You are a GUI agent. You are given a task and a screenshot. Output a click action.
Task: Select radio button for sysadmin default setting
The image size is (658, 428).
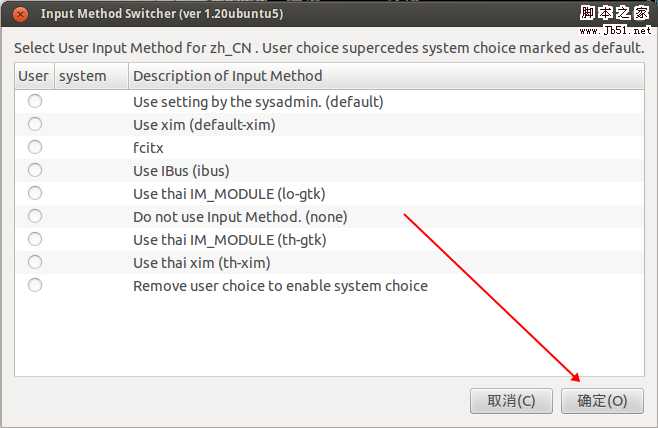tap(35, 101)
